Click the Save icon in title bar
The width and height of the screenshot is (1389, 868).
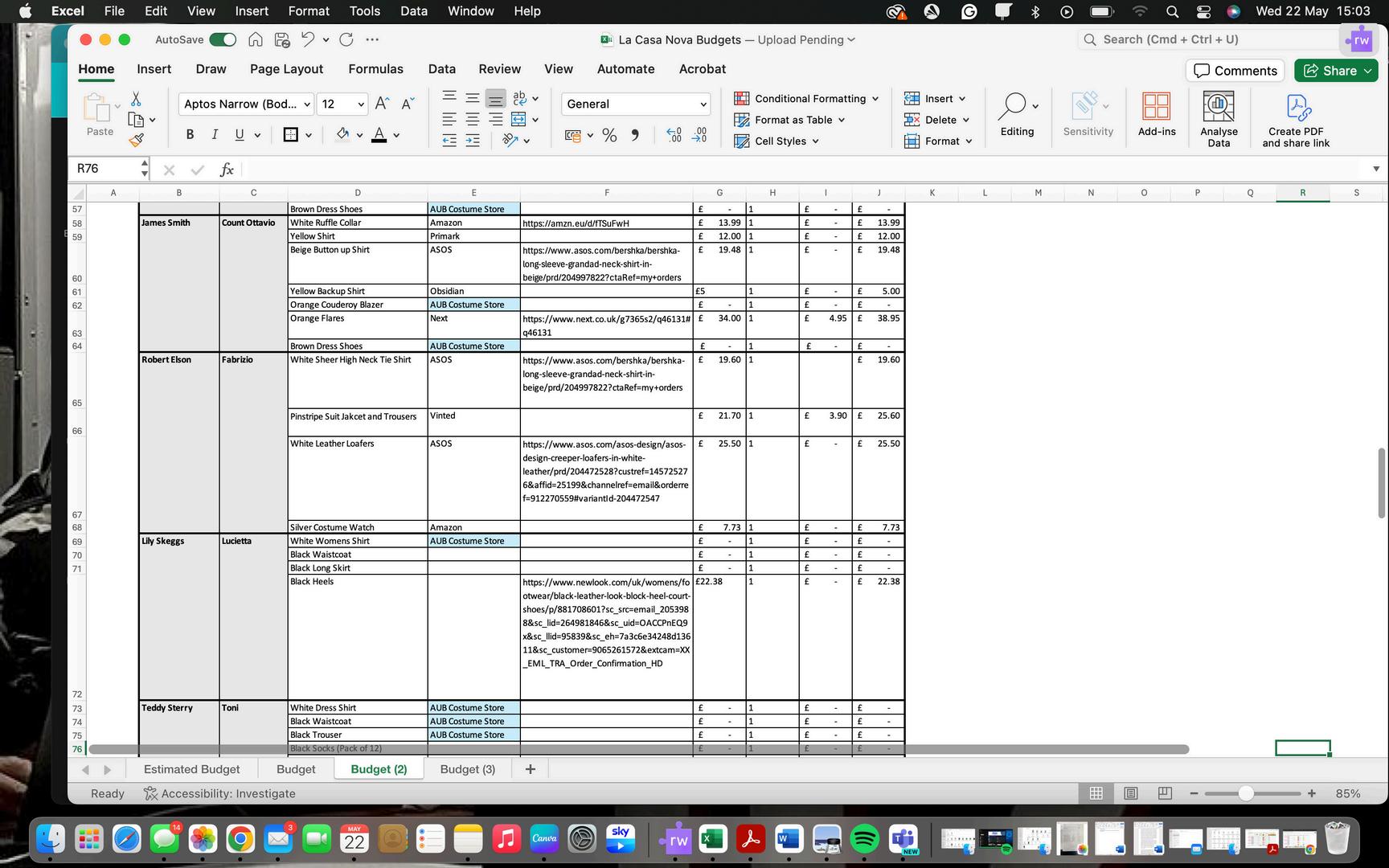click(x=282, y=39)
